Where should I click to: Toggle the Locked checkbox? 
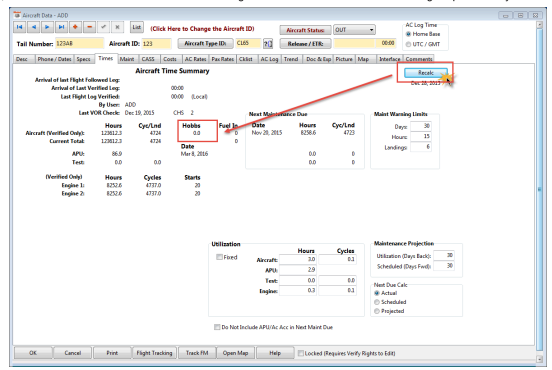[x=301, y=353]
